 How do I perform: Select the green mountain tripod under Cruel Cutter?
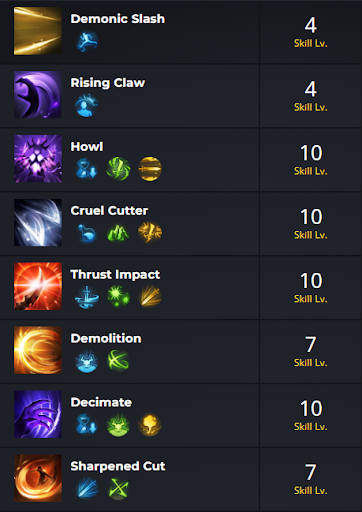point(118,233)
